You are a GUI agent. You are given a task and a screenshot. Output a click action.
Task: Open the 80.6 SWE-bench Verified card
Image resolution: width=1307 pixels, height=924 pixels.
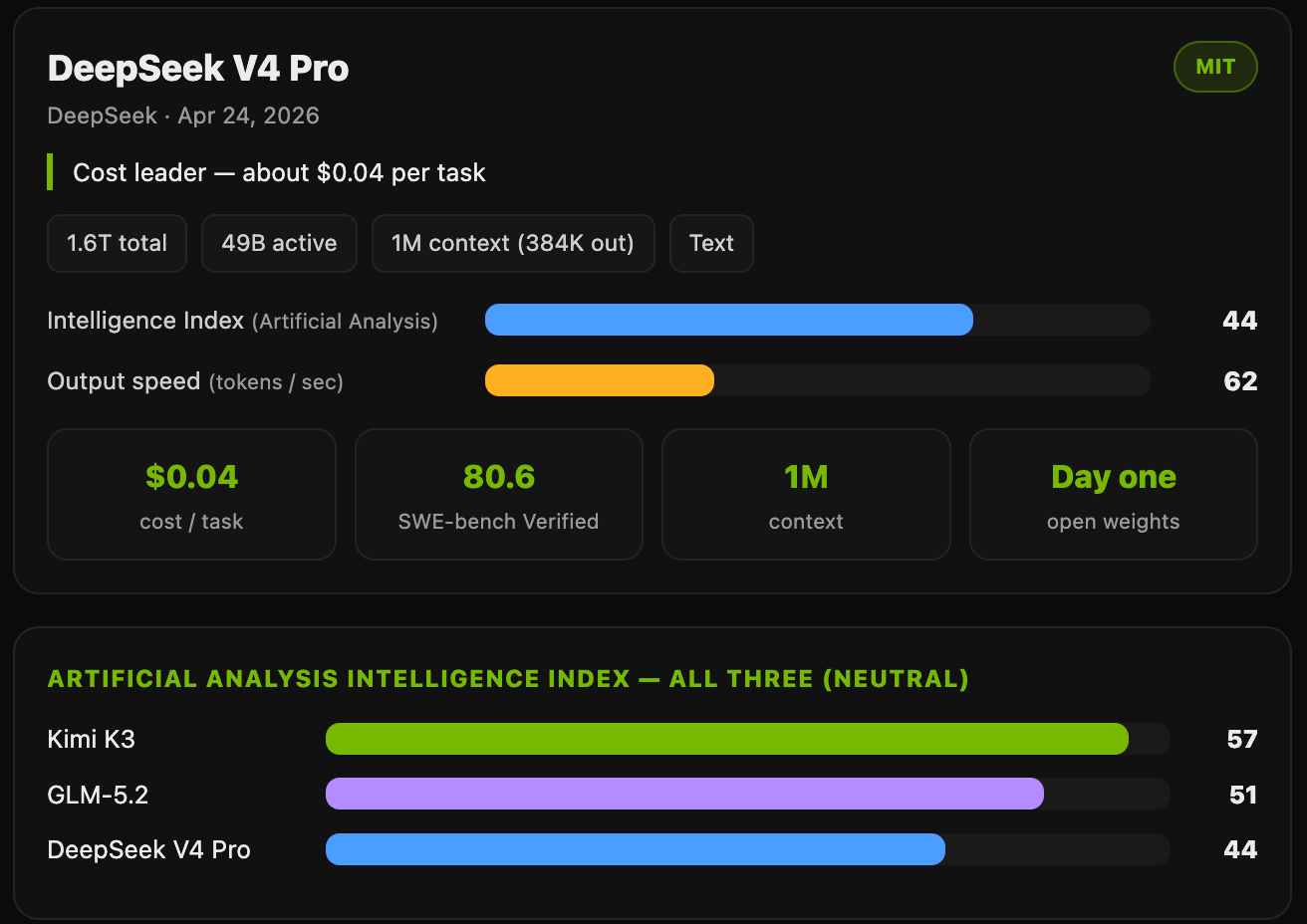(x=498, y=494)
